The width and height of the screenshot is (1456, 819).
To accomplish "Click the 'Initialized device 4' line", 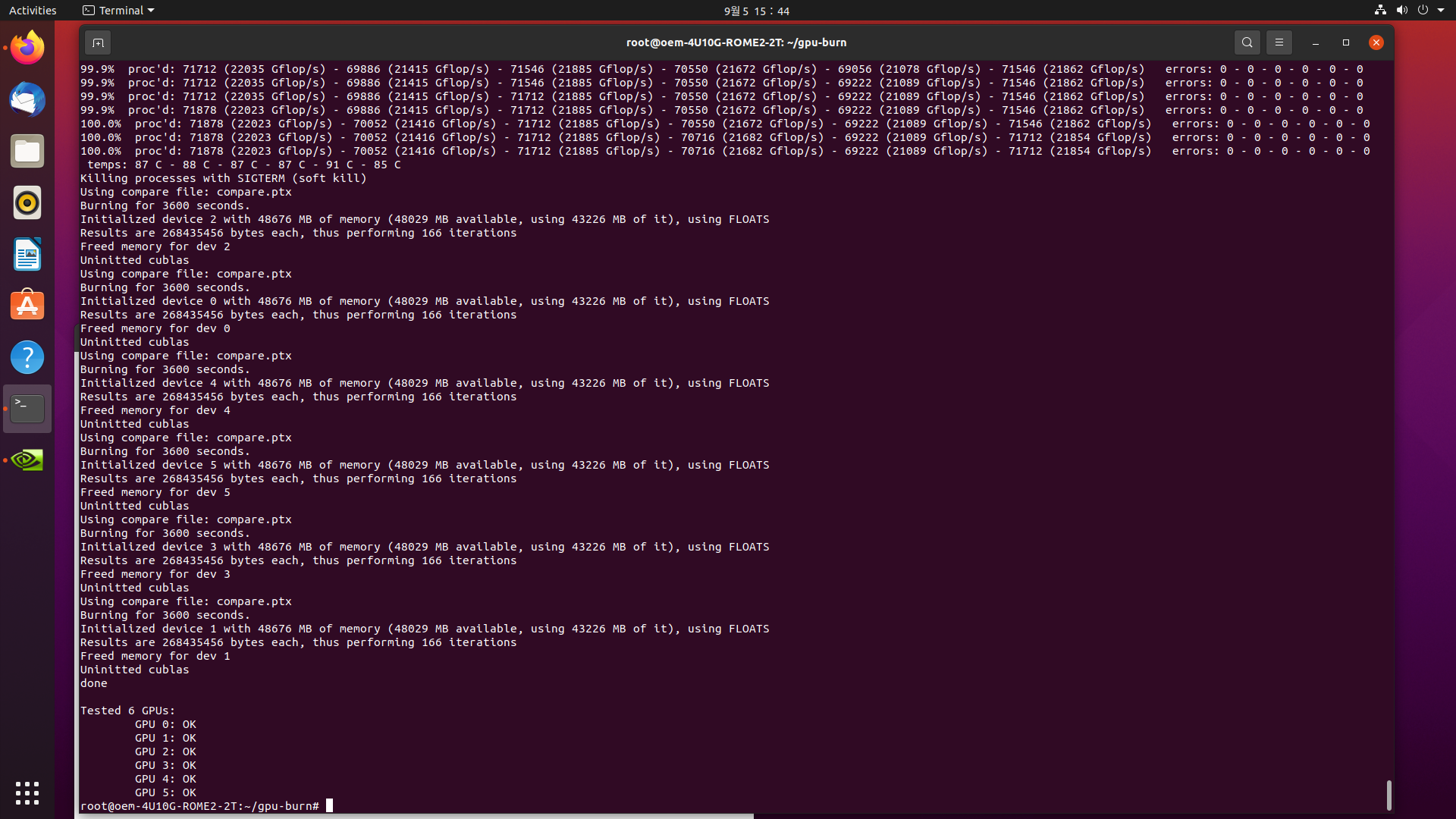I will coord(425,383).
